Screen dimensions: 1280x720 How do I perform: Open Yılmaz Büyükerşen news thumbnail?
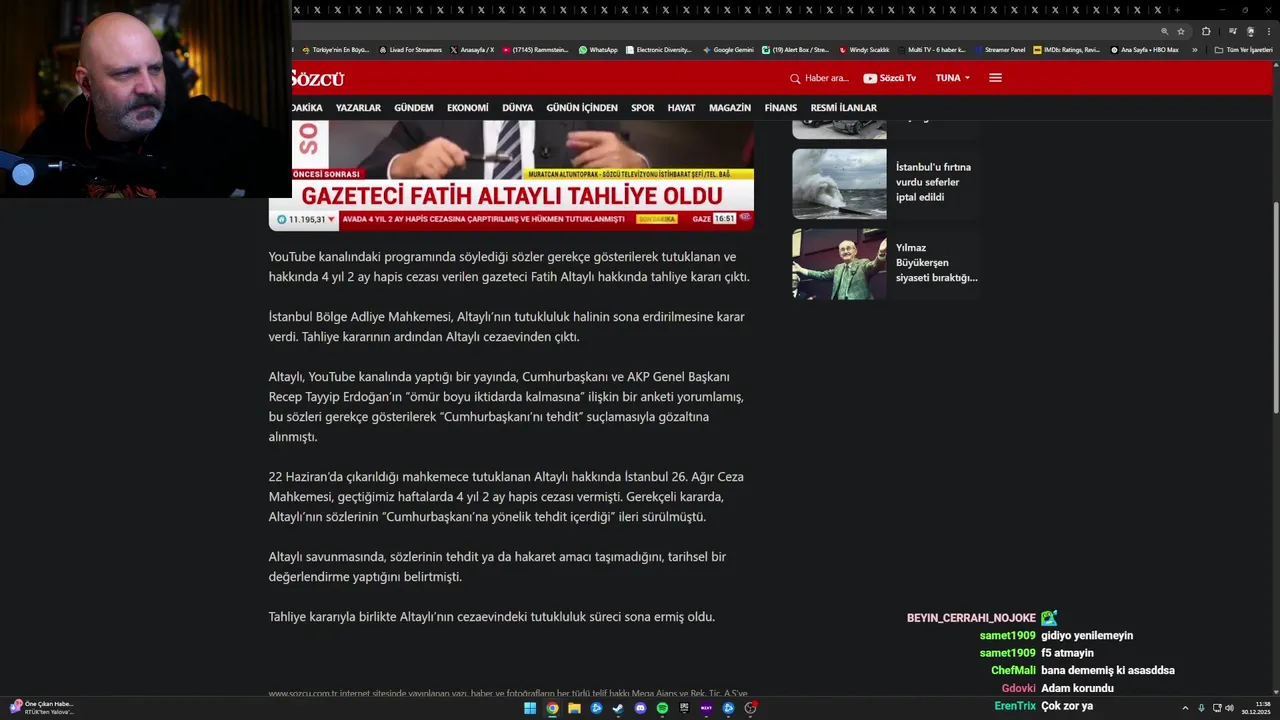[x=839, y=264]
